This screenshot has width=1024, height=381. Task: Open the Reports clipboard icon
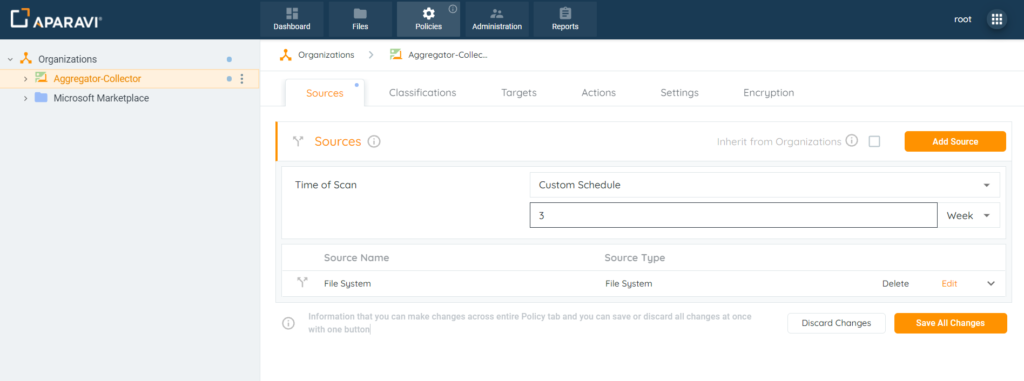pyautogui.click(x=565, y=13)
